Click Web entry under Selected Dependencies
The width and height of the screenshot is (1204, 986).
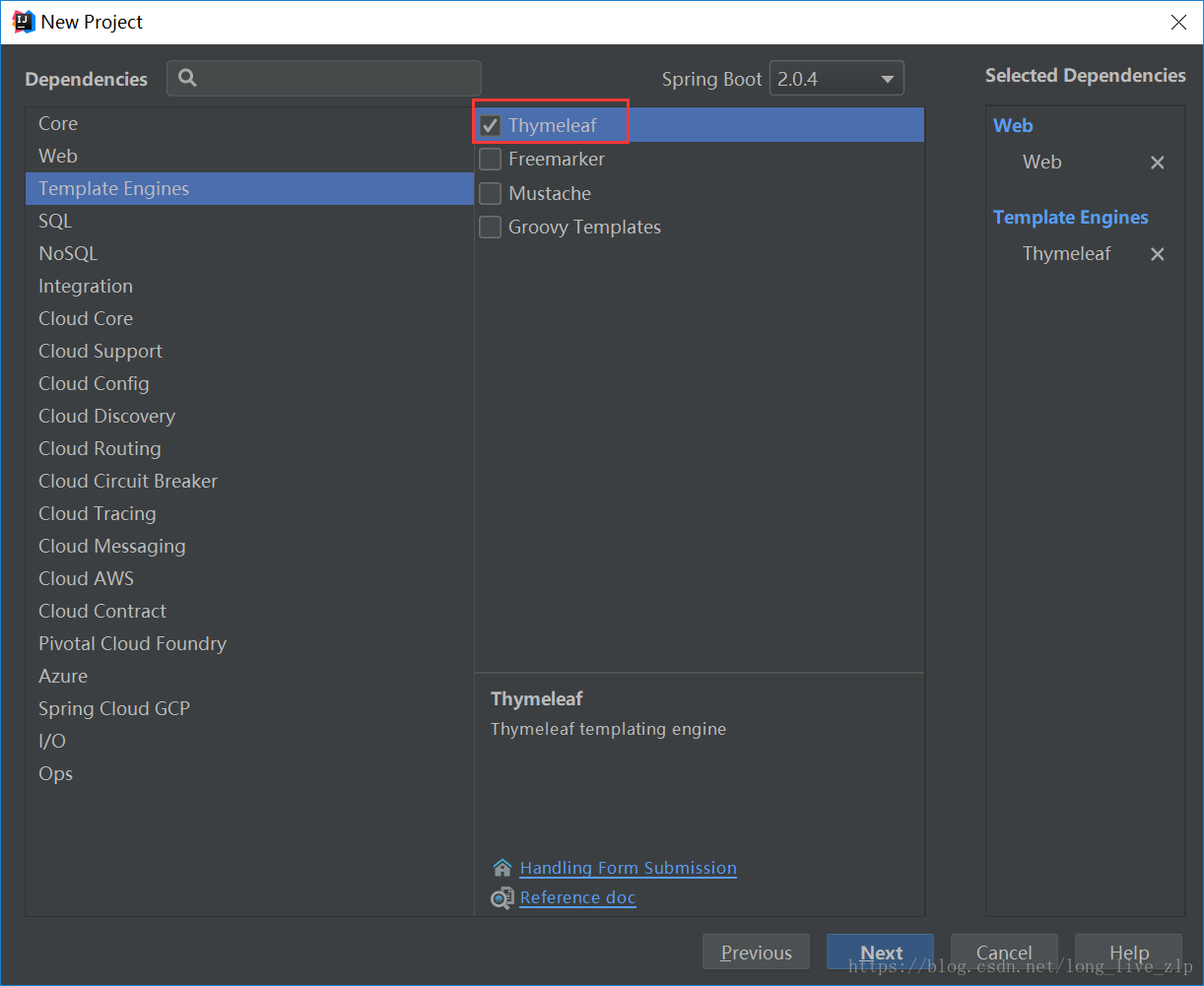(1041, 163)
